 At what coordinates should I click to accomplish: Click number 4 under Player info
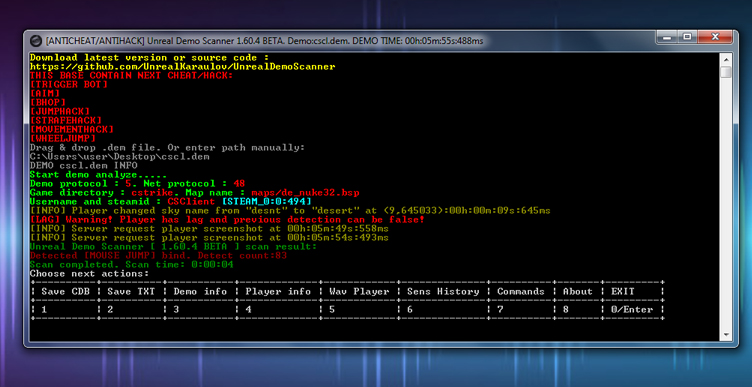(248, 310)
